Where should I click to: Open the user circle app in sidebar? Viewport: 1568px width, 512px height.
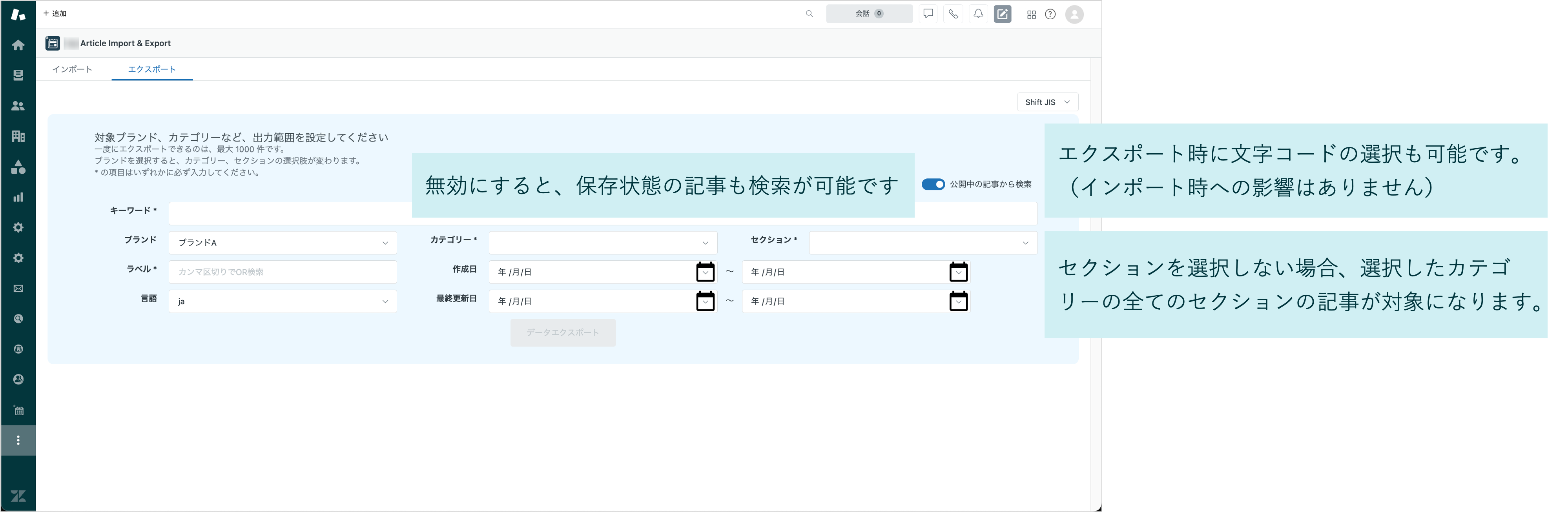pos(18,379)
